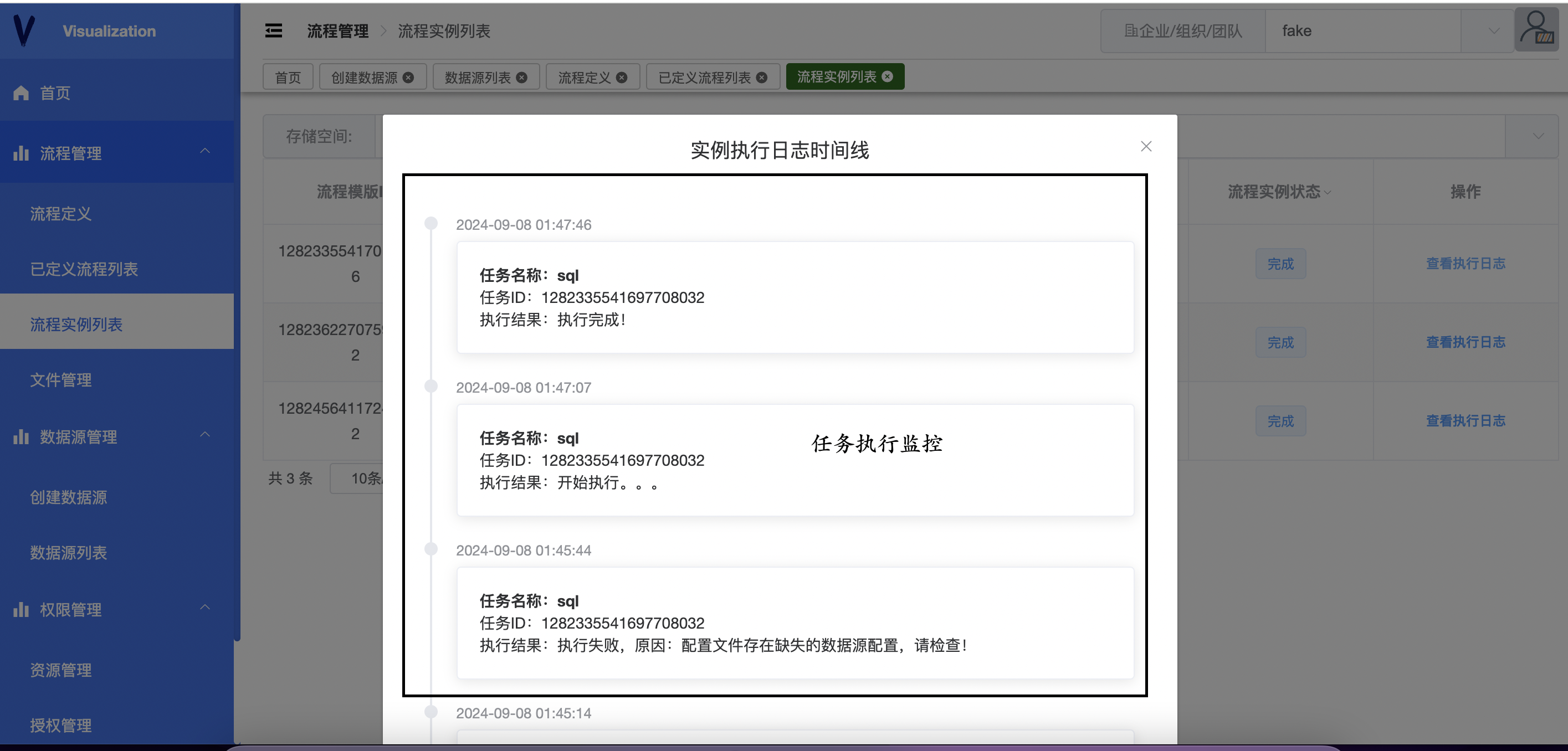Select 流程实例列表 in the sidebar

click(x=117, y=325)
